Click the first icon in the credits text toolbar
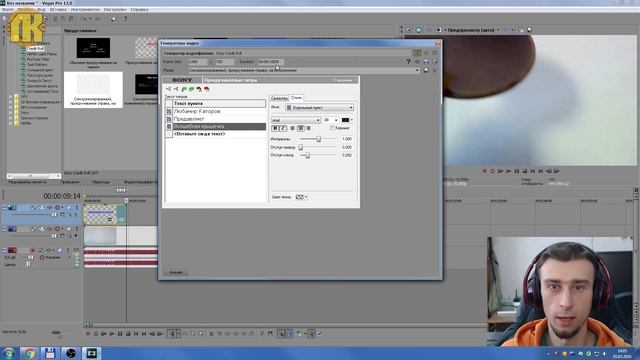The height and width of the screenshot is (360, 640). [168, 89]
